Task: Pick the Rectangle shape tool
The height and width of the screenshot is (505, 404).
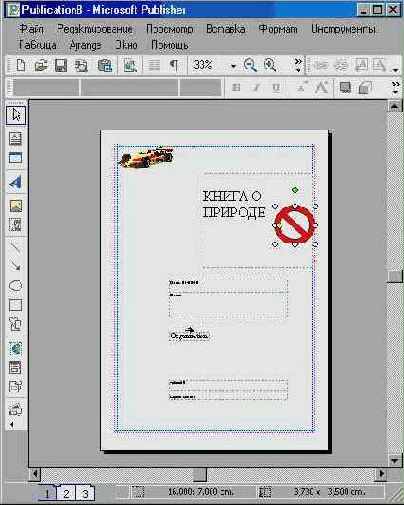Action: [15, 305]
